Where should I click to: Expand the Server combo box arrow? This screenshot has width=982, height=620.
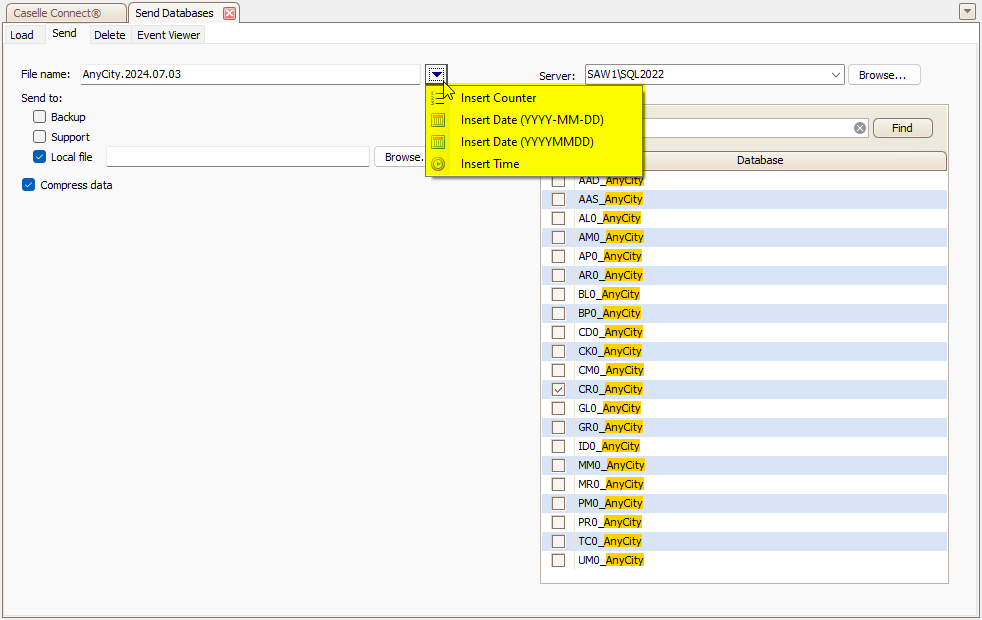pyautogui.click(x=835, y=75)
